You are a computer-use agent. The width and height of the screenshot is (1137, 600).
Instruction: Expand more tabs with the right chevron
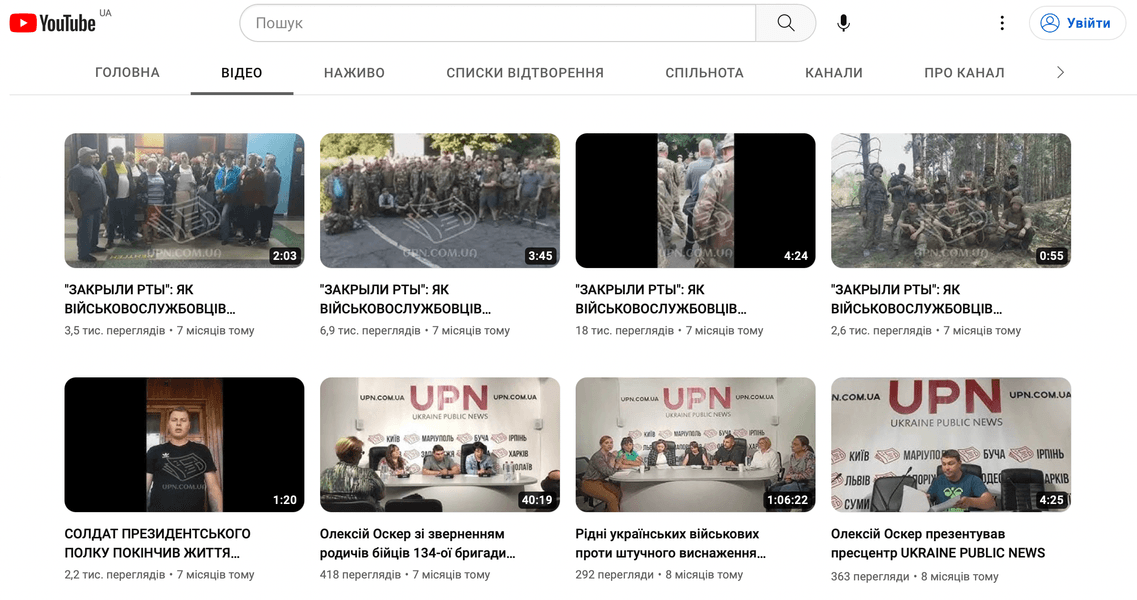(x=1060, y=73)
